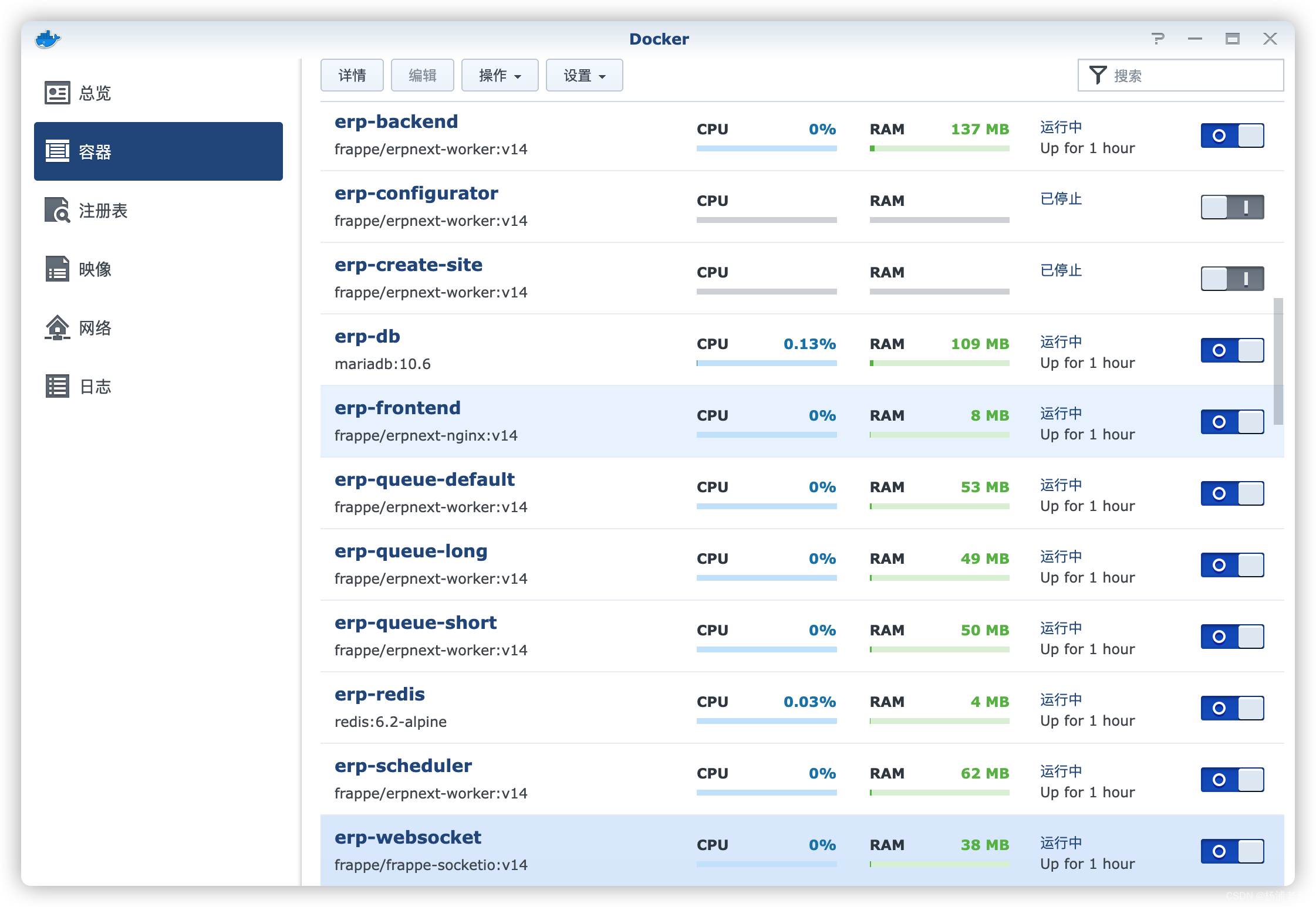
Task: Select the 容器 container list icon
Action: tap(58, 151)
